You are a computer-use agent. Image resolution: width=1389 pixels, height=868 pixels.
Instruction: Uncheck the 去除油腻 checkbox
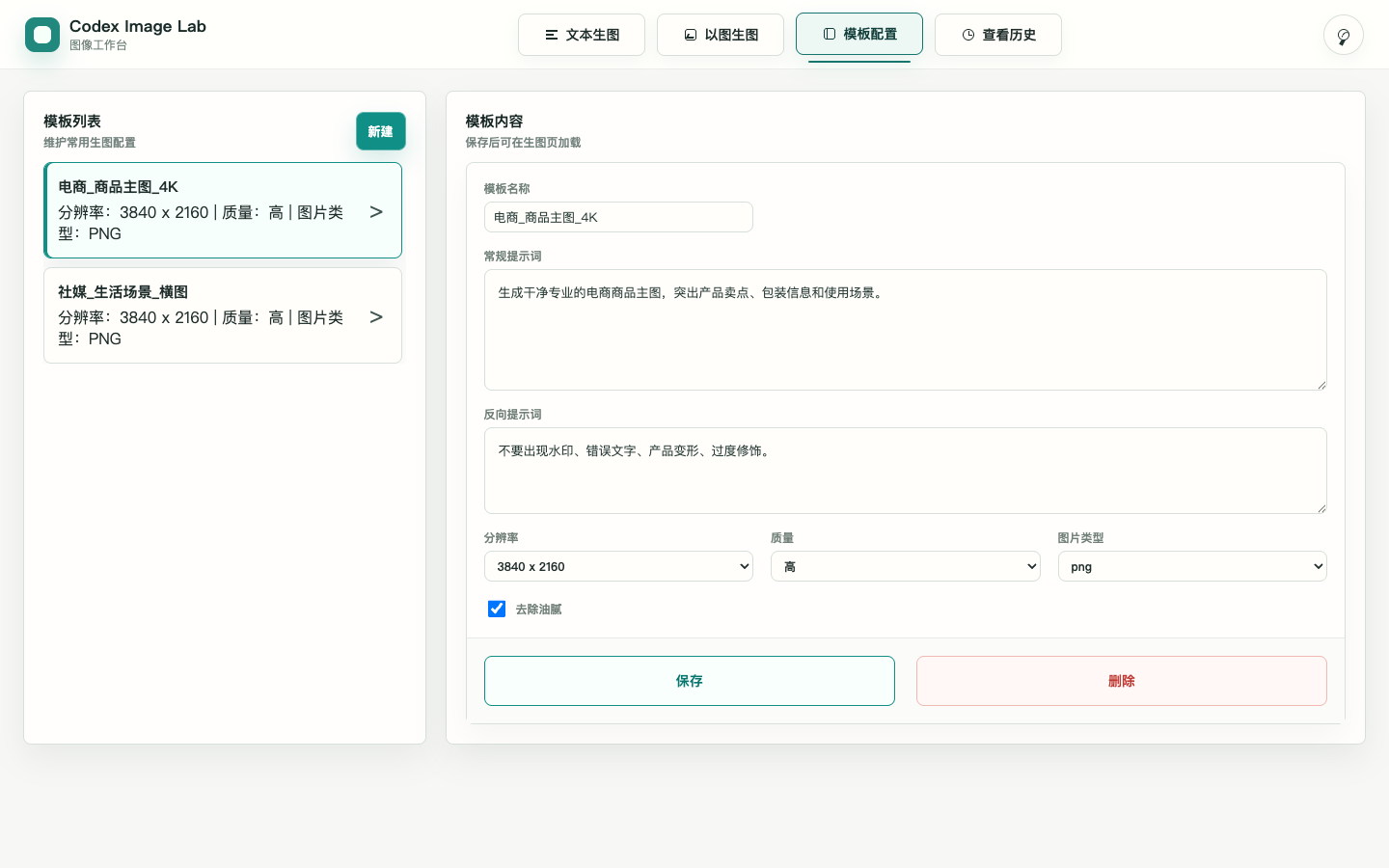pos(497,609)
